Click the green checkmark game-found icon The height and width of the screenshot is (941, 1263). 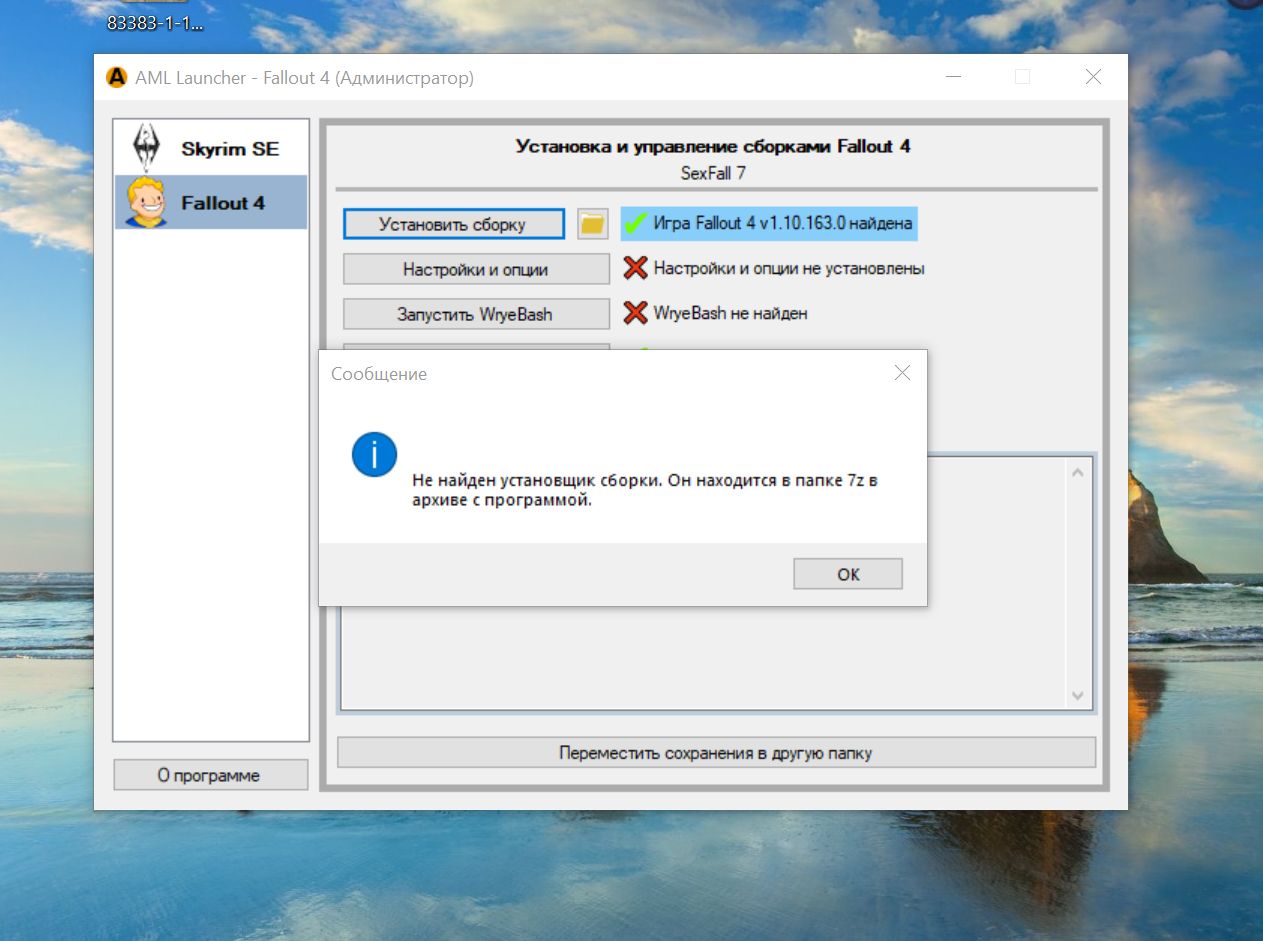[x=636, y=224]
